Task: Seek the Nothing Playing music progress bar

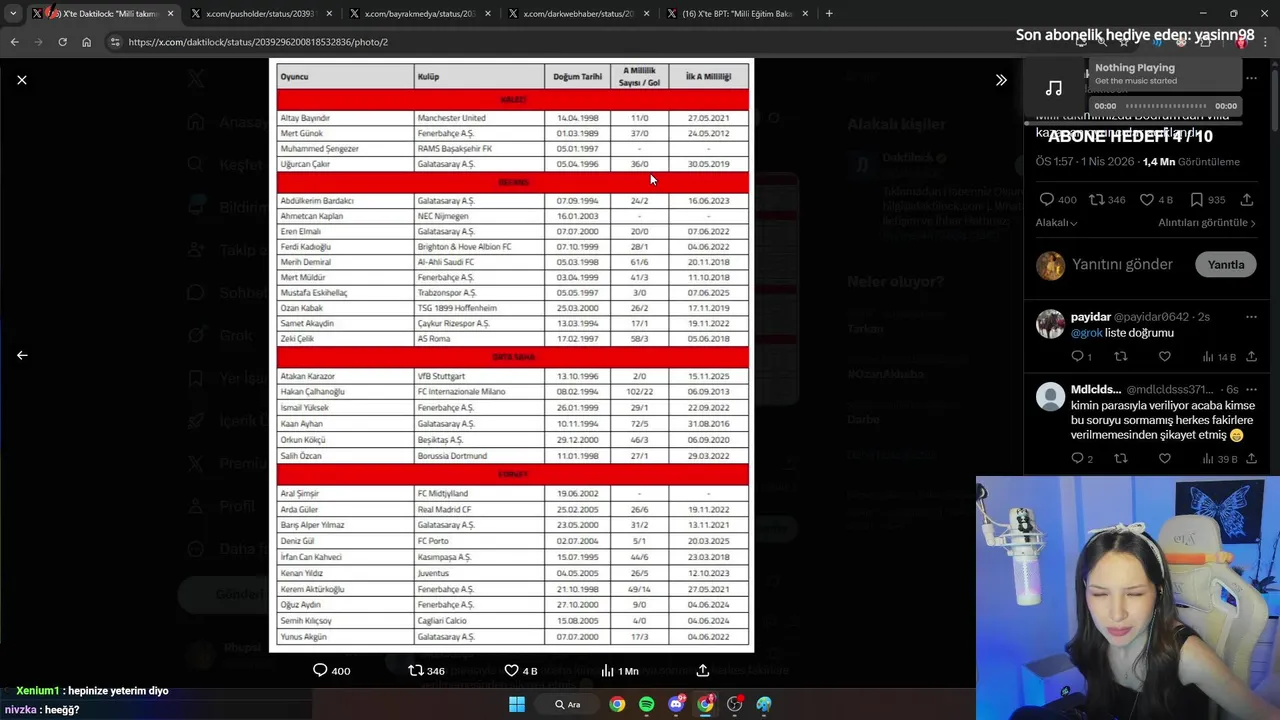Action: click(1166, 106)
